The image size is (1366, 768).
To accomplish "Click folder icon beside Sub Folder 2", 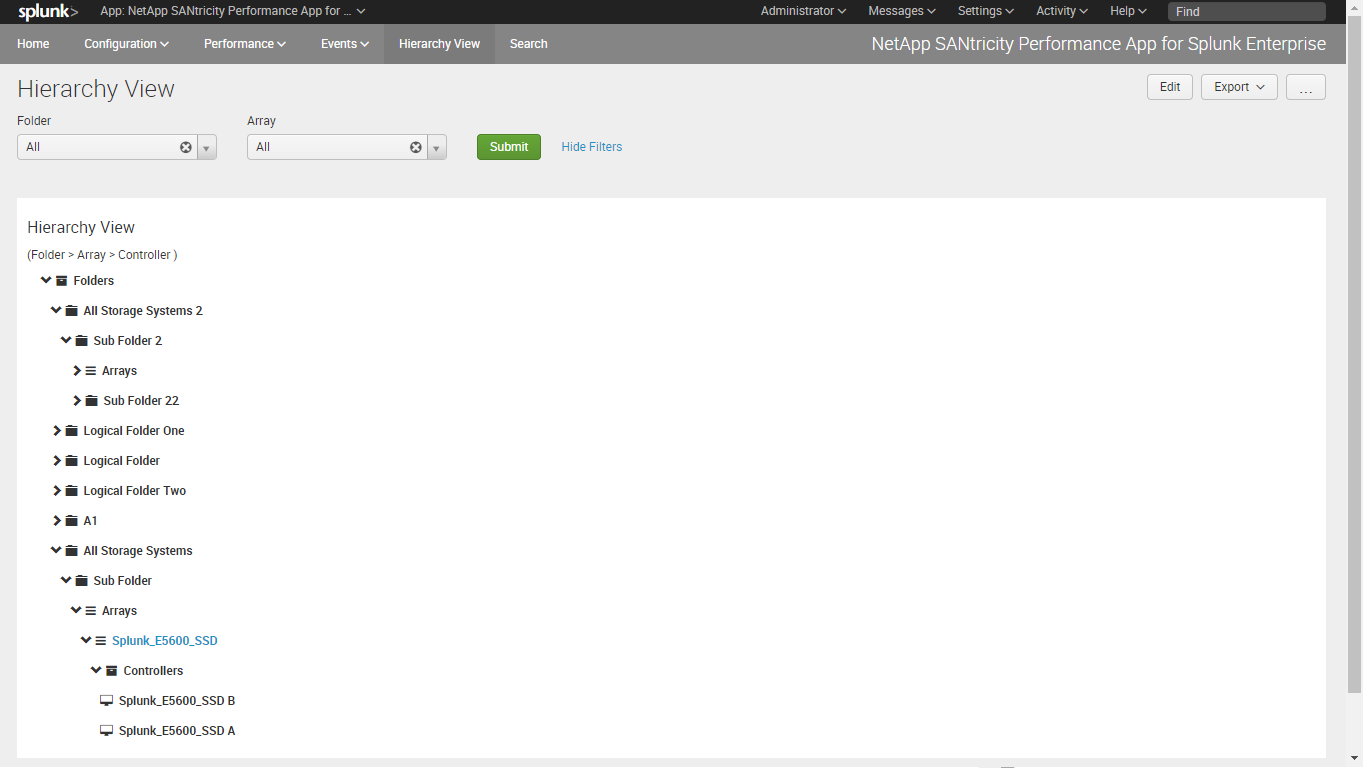I will pyautogui.click(x=82, y=341).
